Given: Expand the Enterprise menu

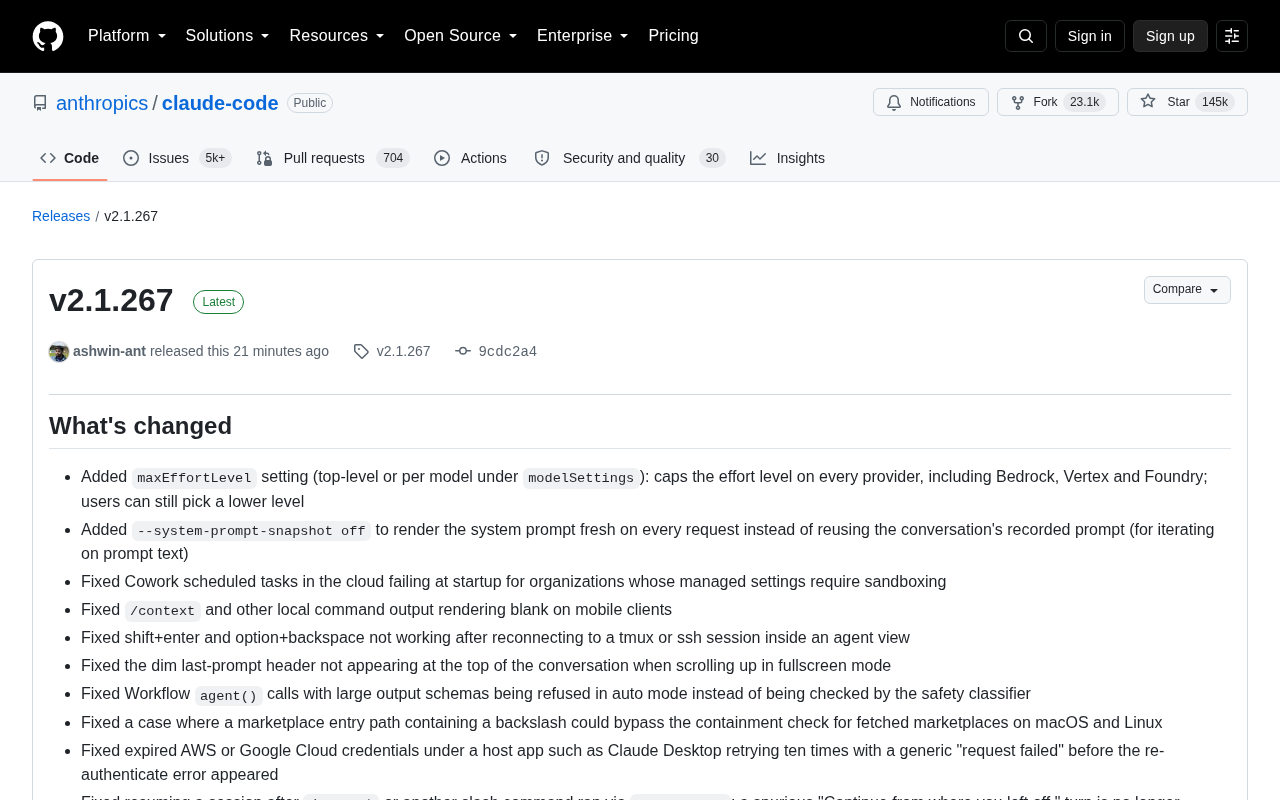Looking at the screenshot, I should [583, 36].
